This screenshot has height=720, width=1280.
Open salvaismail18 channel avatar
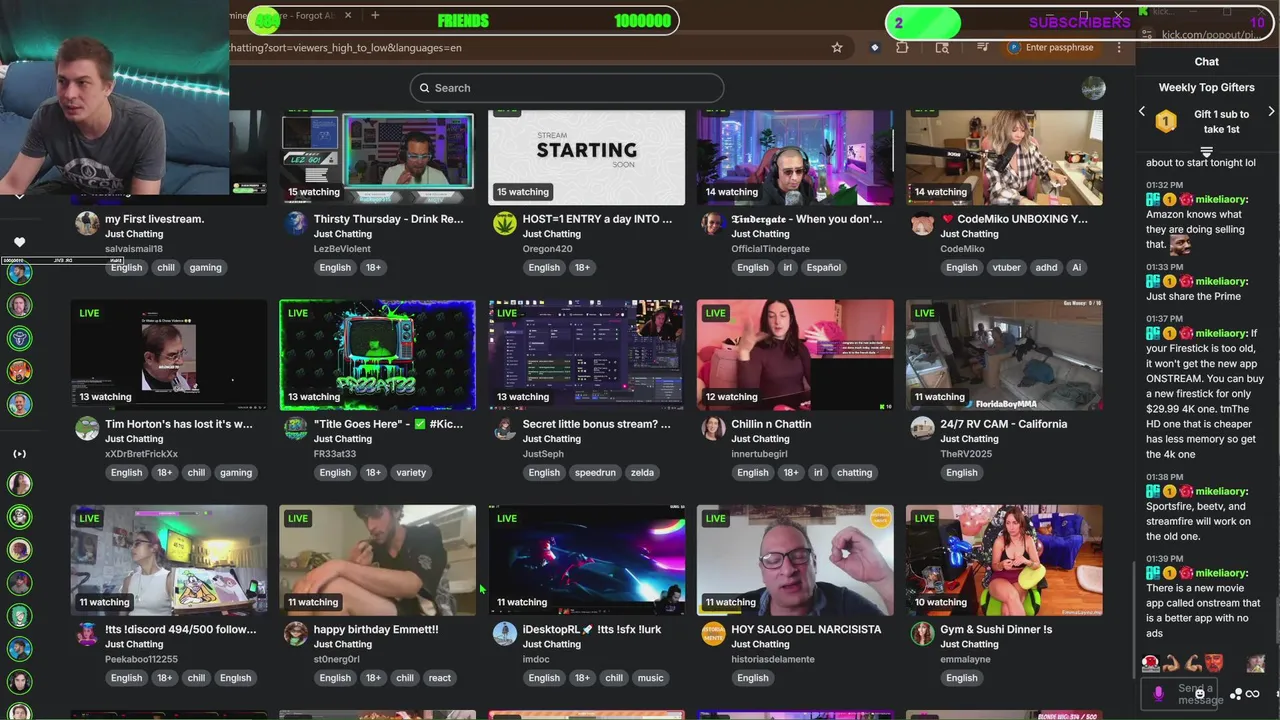pos(87,223)
